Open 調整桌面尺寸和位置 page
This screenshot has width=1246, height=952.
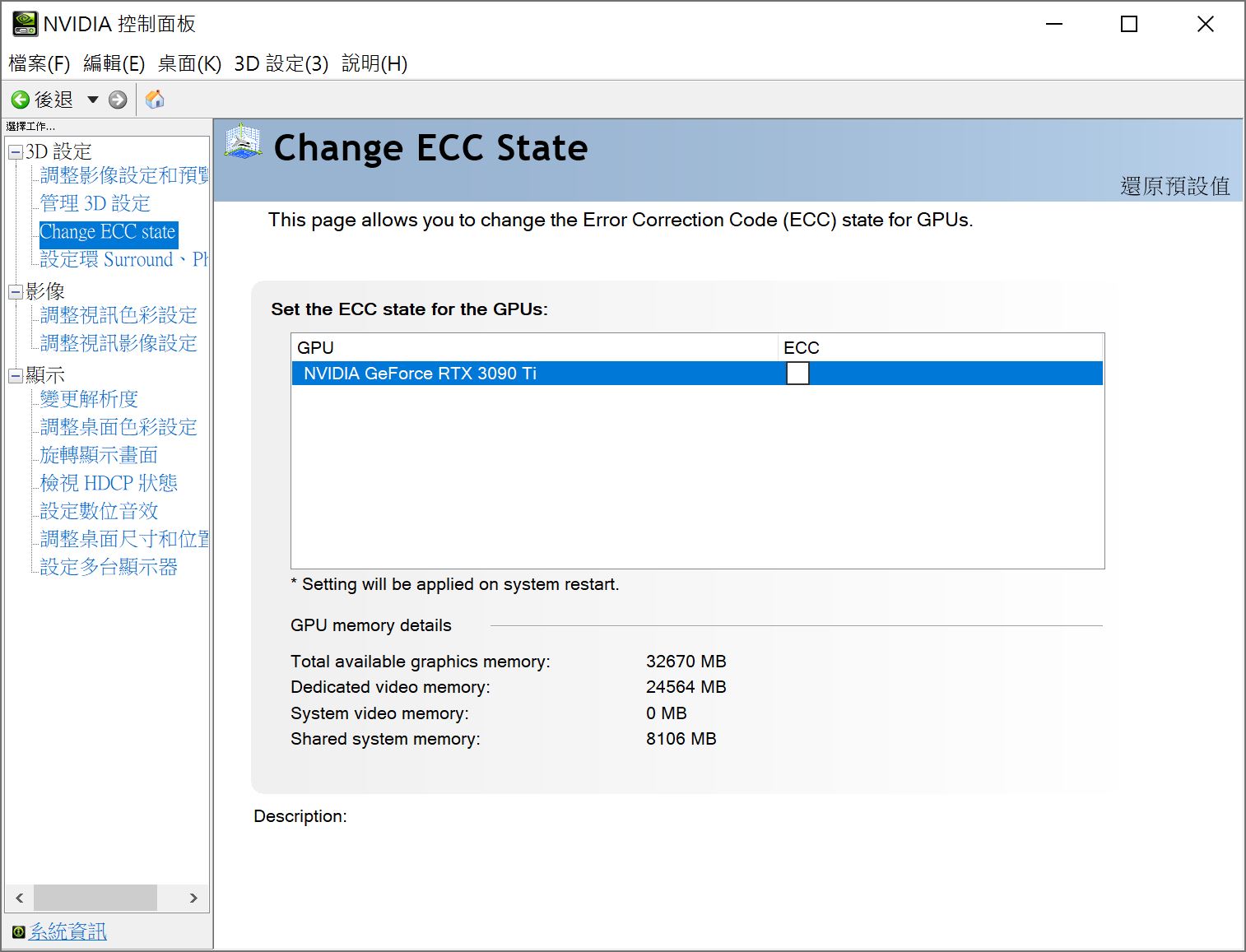124,539
